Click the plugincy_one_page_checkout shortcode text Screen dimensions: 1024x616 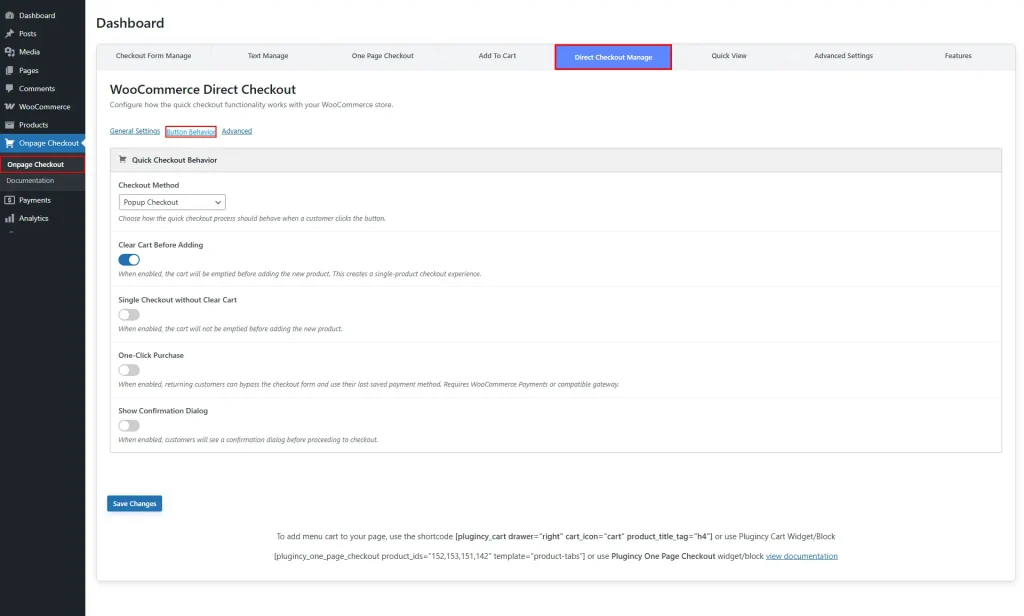(429, 557)
